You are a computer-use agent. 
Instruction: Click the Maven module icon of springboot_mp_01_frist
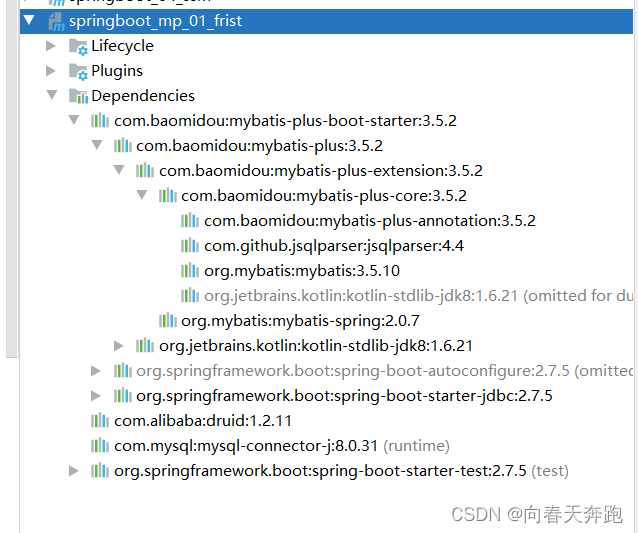pyautogui.click(x=57, y=22)
